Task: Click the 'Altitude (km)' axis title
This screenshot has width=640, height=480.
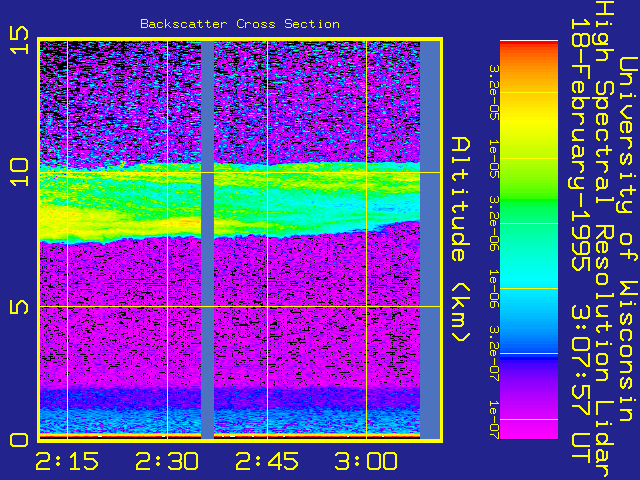Action: pos(461,239)
